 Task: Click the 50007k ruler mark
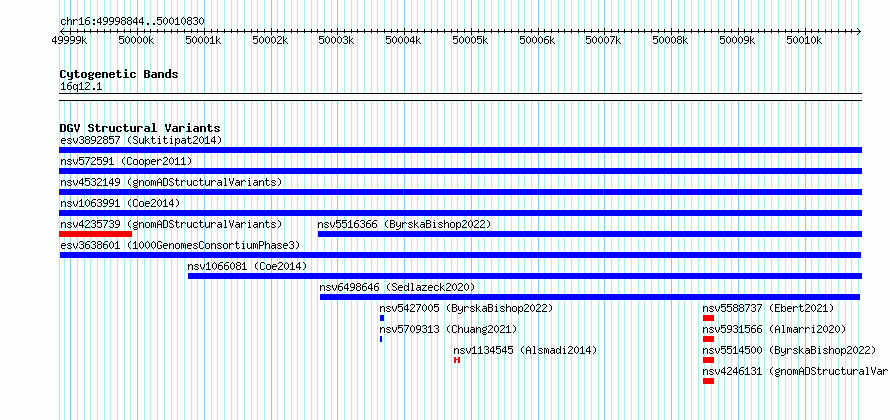click(x=603, y=40)
